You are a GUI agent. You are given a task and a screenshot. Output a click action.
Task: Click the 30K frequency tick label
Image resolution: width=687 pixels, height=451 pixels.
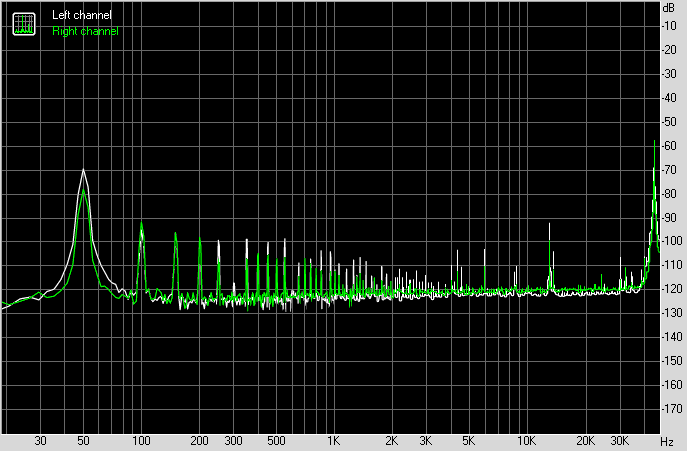coord(620,440)
